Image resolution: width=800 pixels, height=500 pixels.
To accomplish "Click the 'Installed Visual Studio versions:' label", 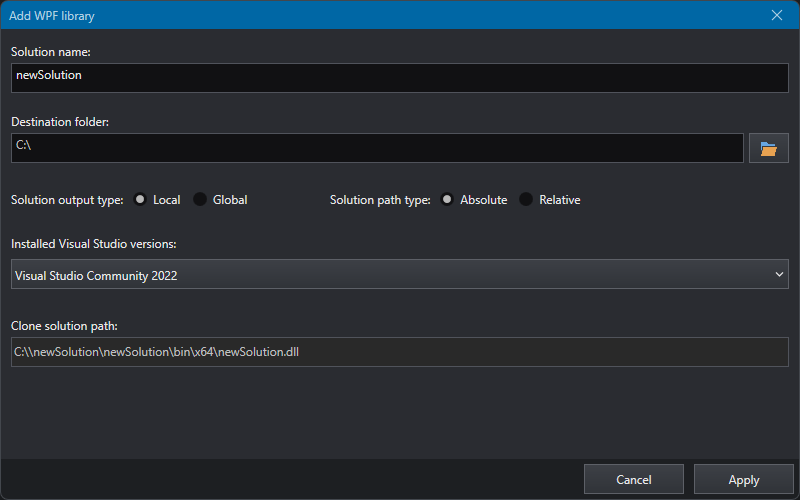I will [x=94, y=244].
